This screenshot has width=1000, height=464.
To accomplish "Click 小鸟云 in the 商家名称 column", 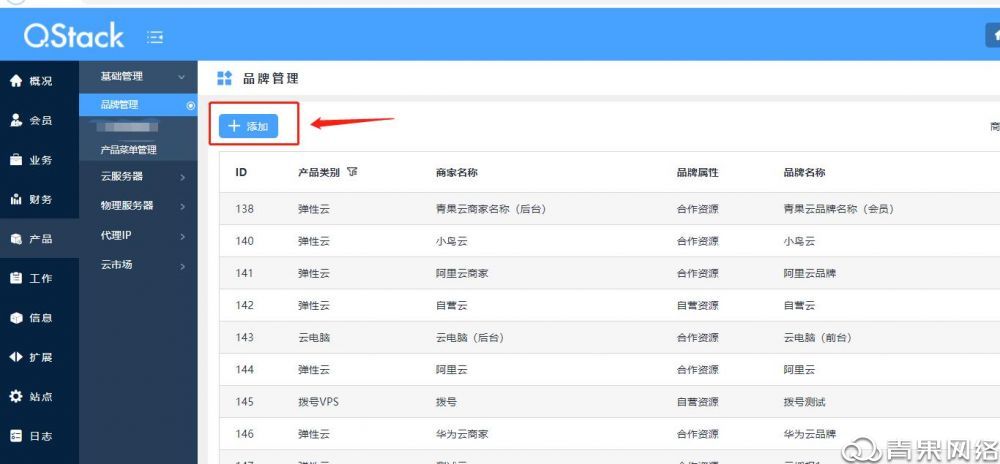I will 452,241.
